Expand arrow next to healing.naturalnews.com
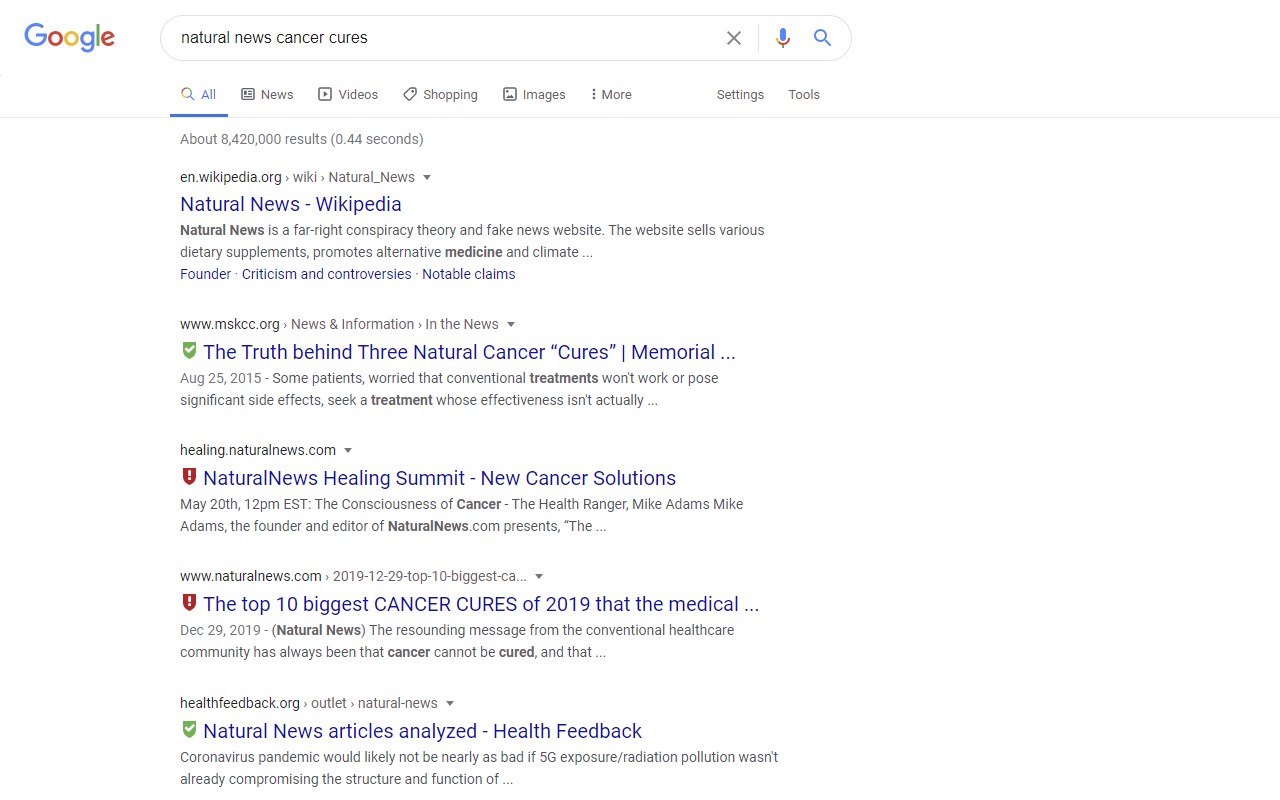1280x800 pixels. click(x=348, y=450)
